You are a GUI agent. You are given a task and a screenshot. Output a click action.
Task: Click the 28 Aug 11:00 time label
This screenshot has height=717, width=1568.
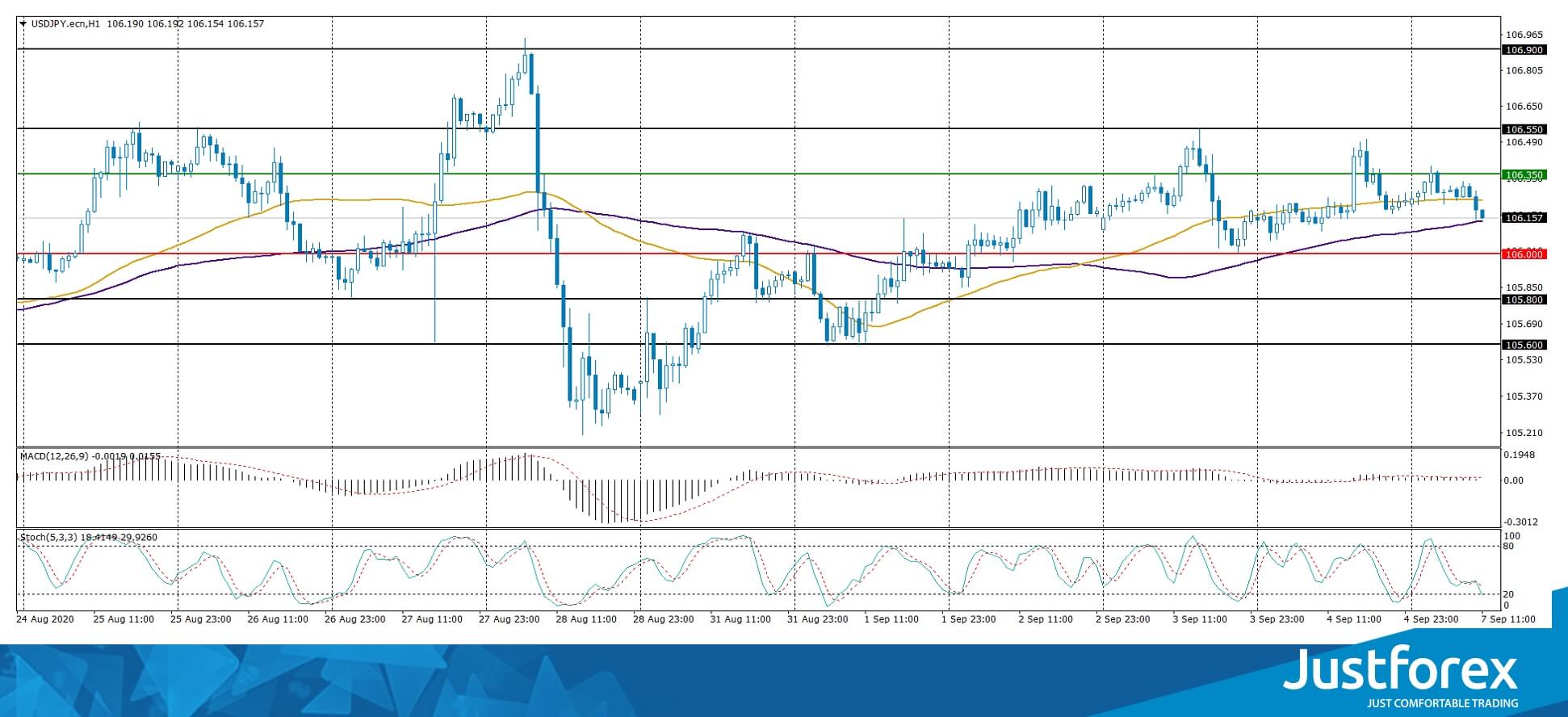click(586, 619)
